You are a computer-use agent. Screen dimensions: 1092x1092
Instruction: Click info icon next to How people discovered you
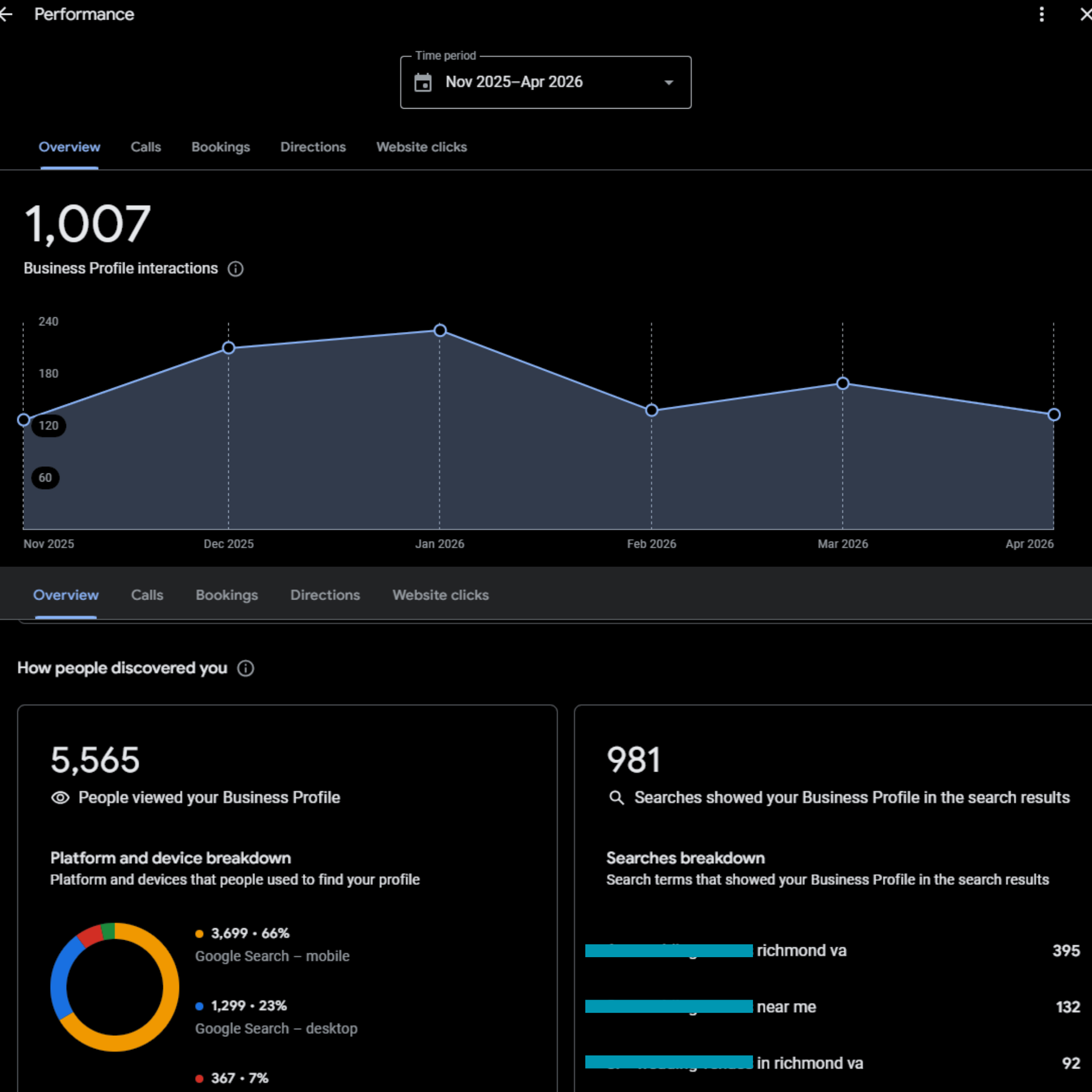(246, 668)
